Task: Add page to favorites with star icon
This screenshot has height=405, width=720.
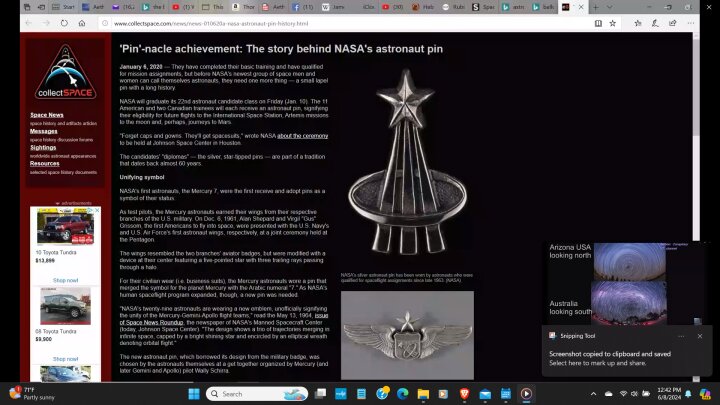Action: coord(613,23)
